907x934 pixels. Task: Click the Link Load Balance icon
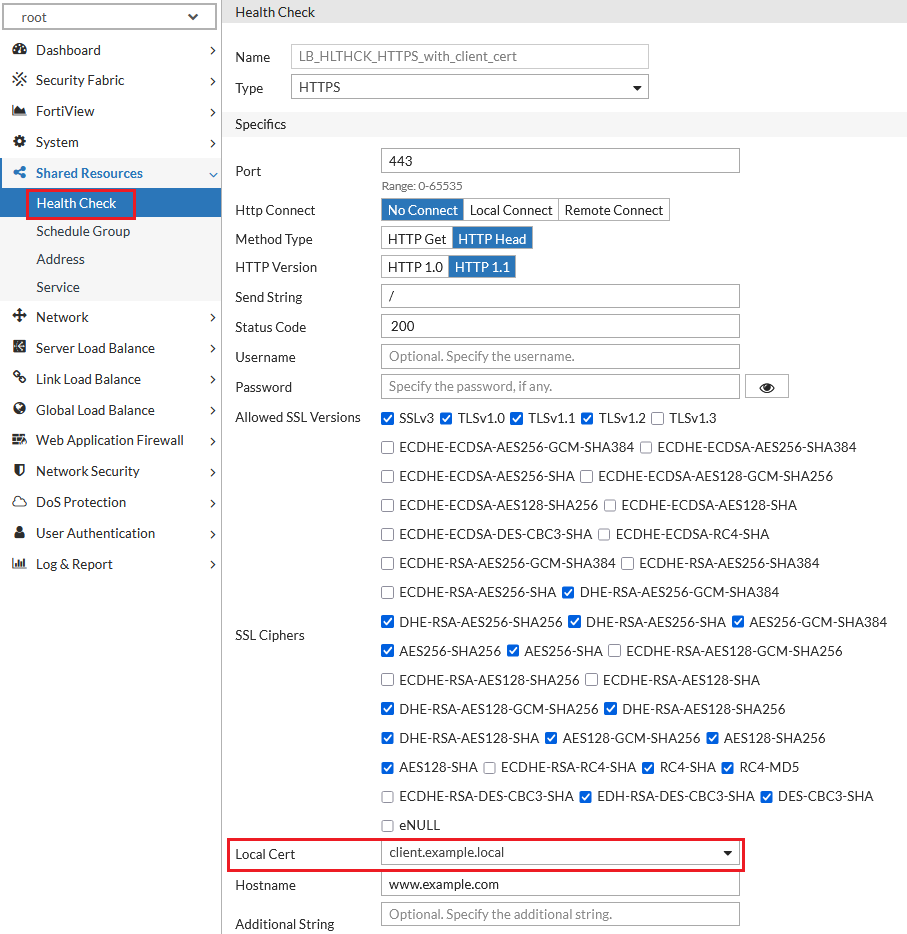20,378
